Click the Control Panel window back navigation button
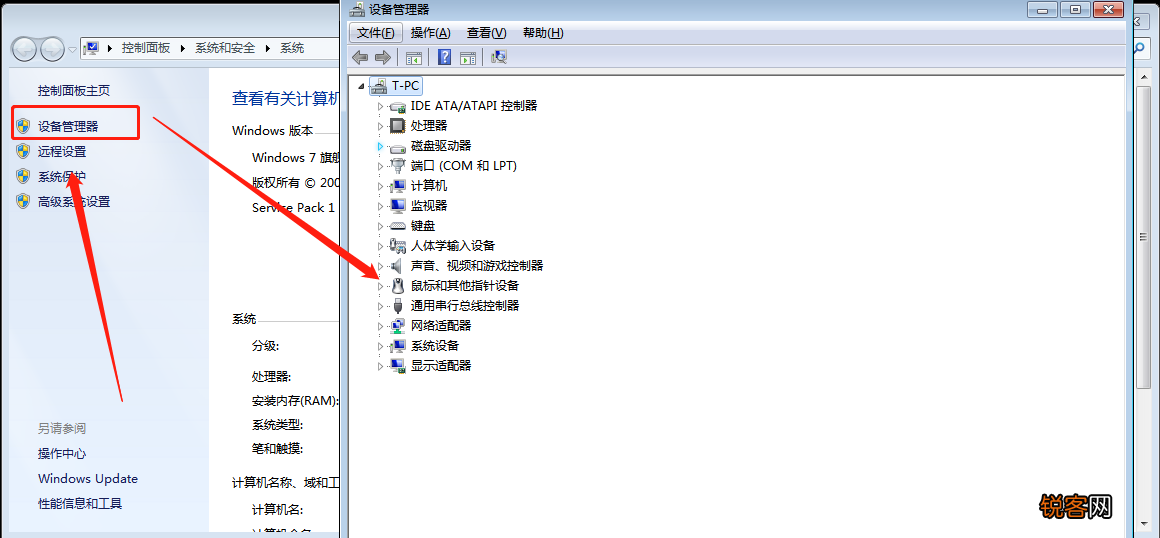The width and height of the screenshot is (1160, 538). [24, 49]
